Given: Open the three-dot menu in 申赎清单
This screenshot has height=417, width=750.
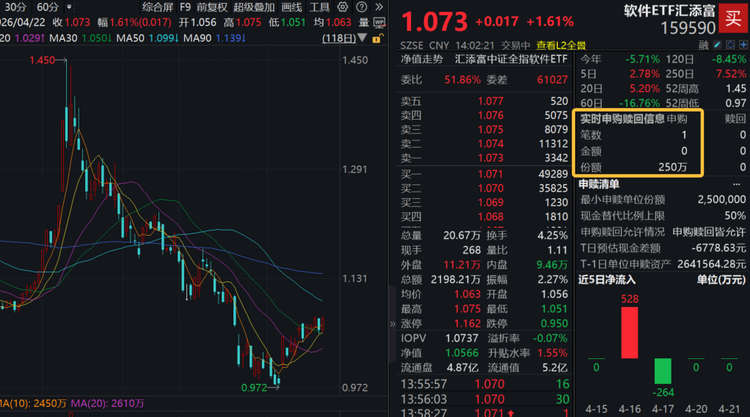Looking at the screenshot, I should tap(738, 184).
